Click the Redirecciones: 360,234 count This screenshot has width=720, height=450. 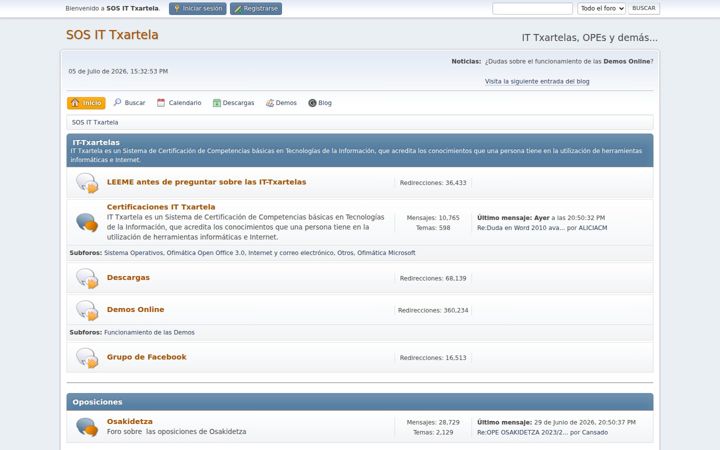(x=433, y=310)
